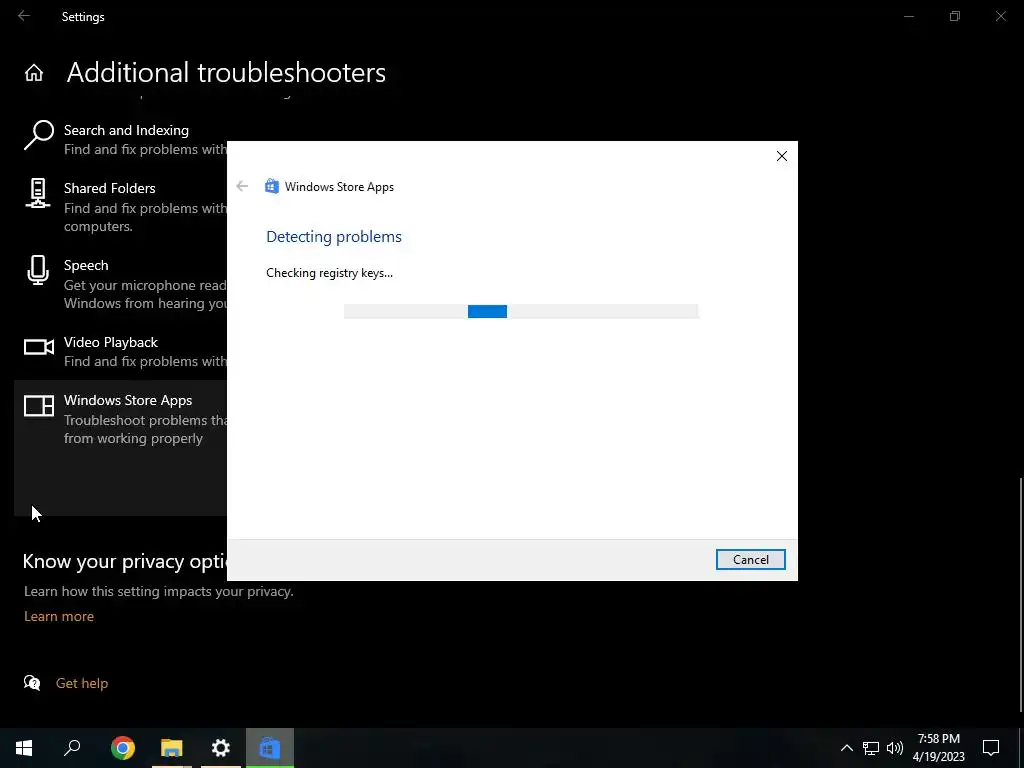Viewport: 1024px width, 768px height.
Task: Click the Checking registry keys status text
Action: [329, 273]
